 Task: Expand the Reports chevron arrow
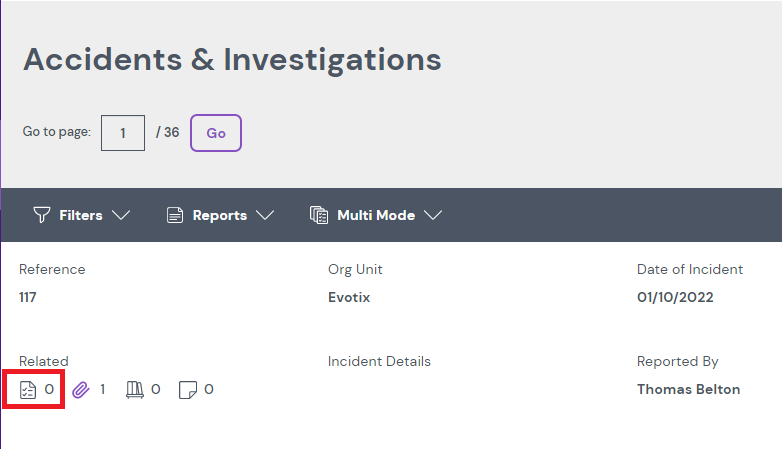pos(265,215)
